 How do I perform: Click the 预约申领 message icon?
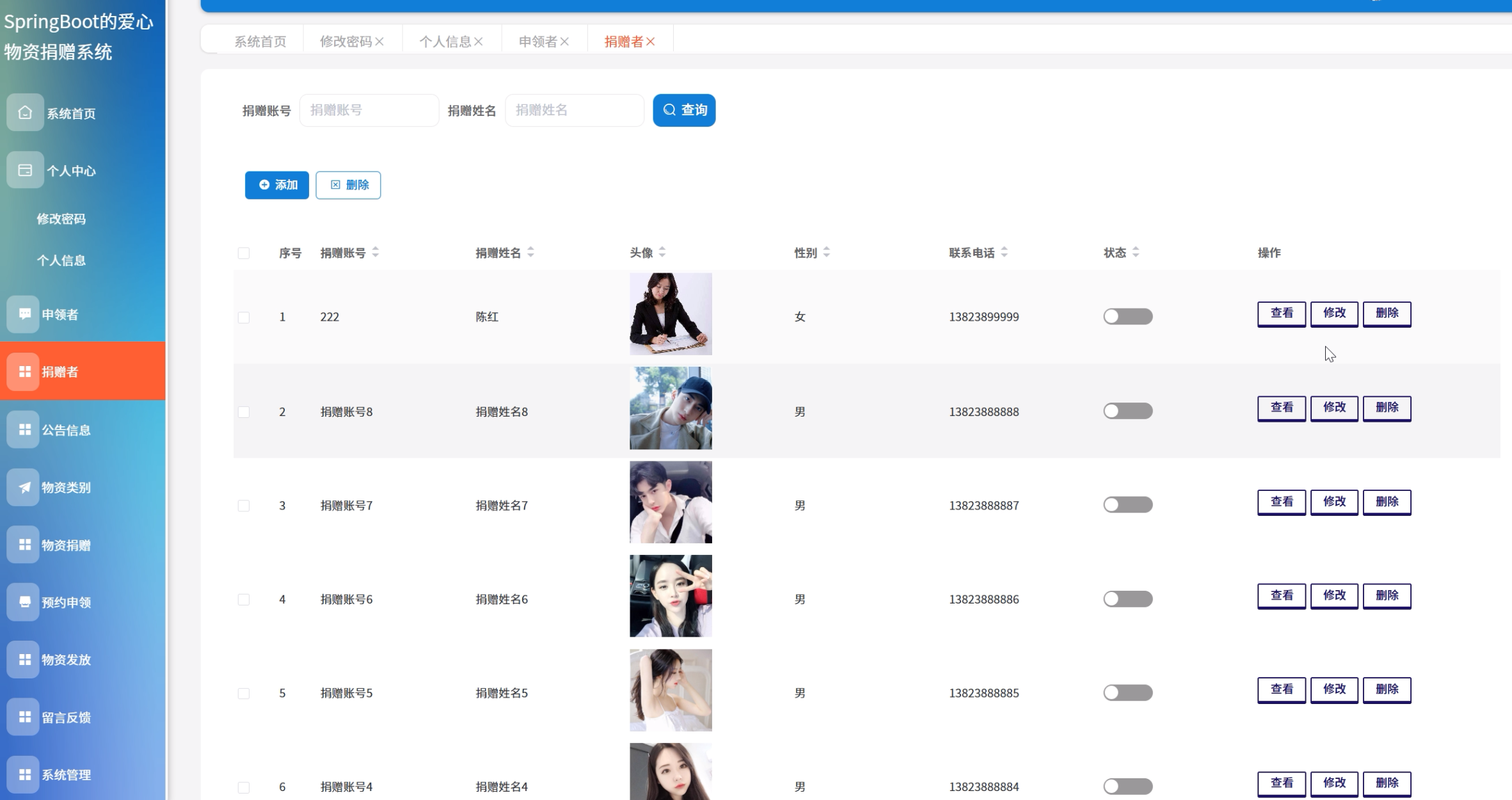24,602
